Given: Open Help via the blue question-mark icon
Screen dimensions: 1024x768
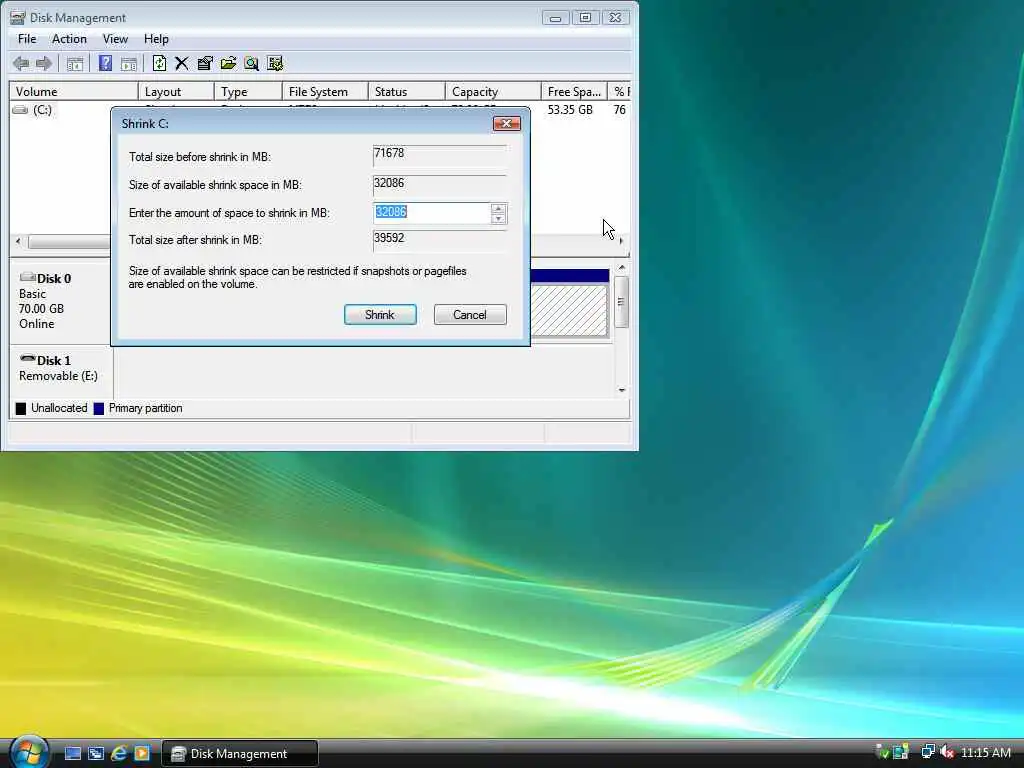Looking at the screenshot, I should [x=105, y=63].
